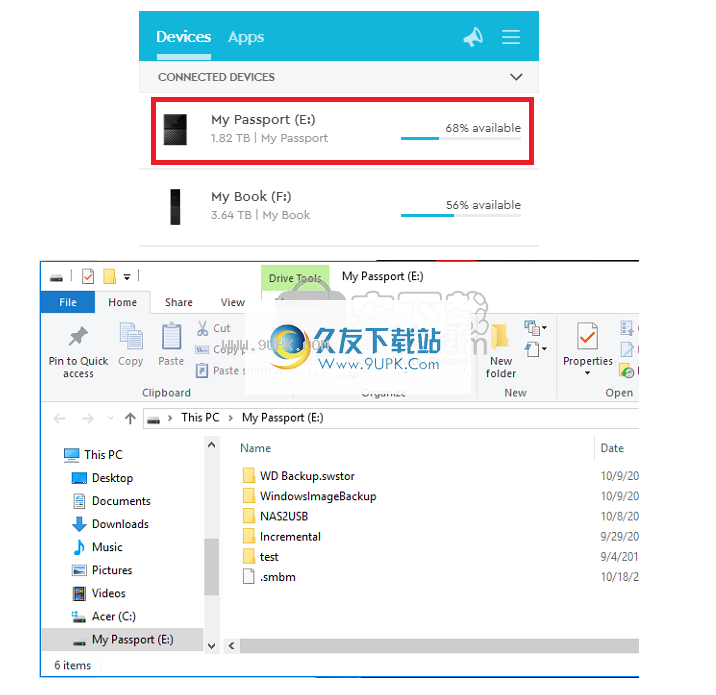Viewport: 716px width, 695px height.
Task: Click the My Passport drive image
Action: coord(175,129)
